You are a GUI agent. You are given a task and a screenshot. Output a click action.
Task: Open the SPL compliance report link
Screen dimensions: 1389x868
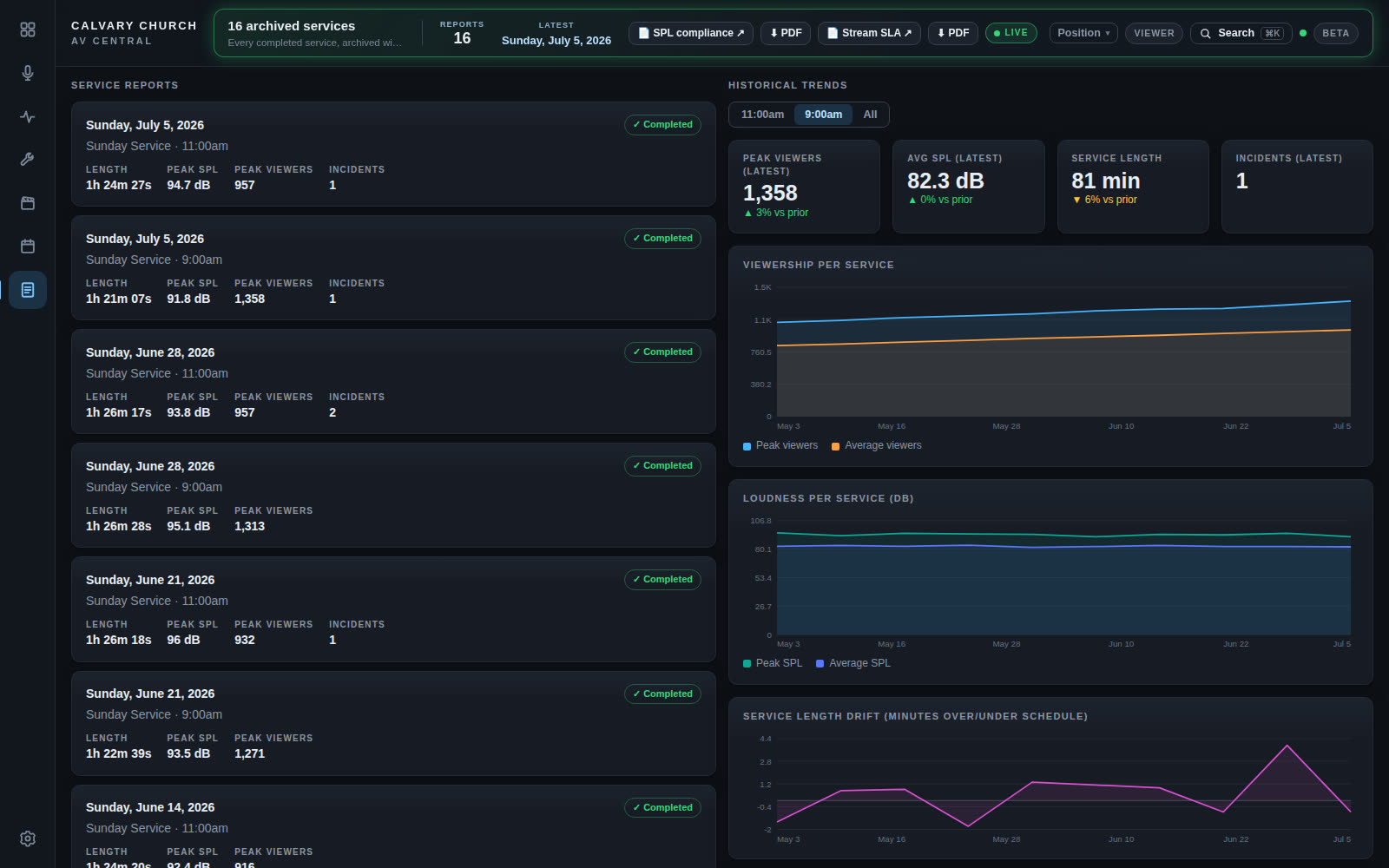tap(691, 33)
